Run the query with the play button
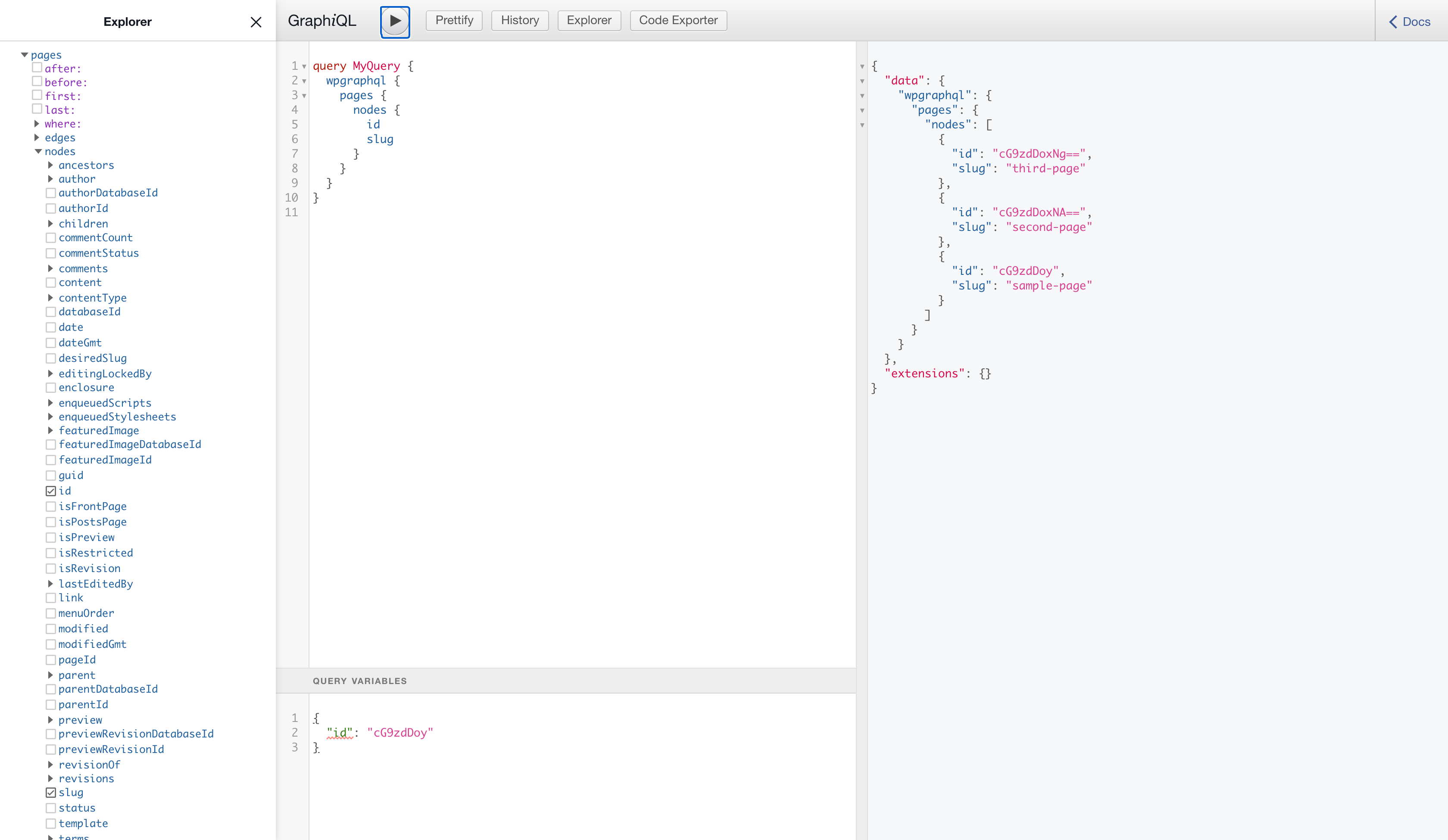This screenshot has height=840, width=1448. pyautogui.click(x=395, y=21)
